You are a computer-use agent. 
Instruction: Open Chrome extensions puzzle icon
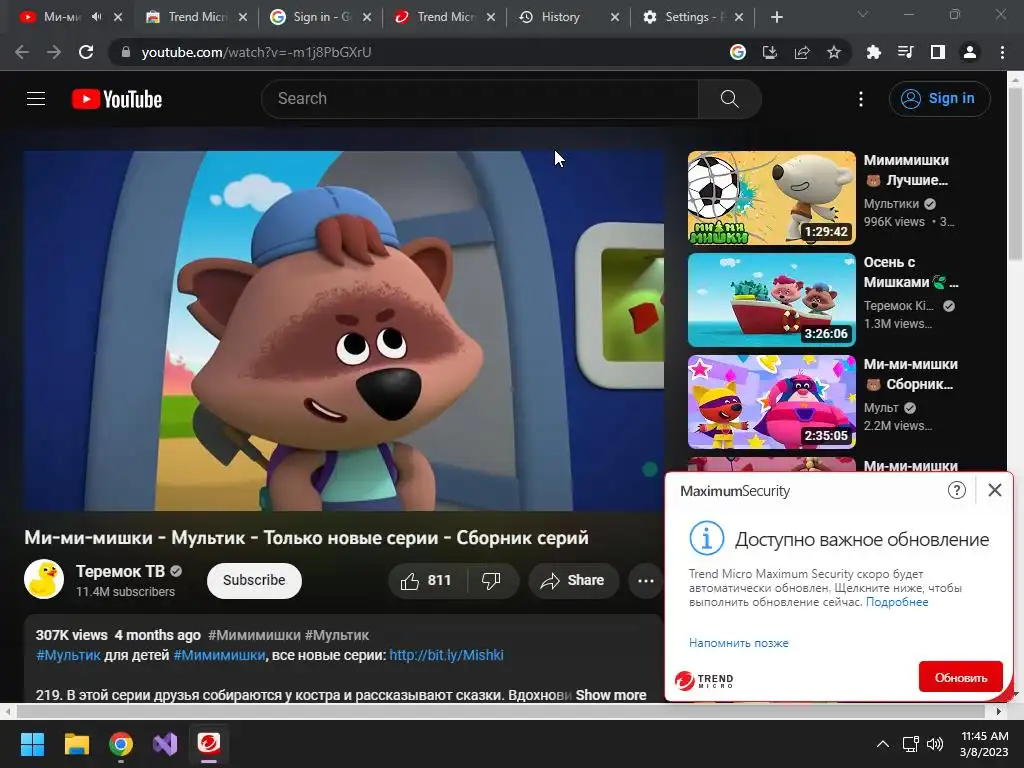tap(873, 52)
